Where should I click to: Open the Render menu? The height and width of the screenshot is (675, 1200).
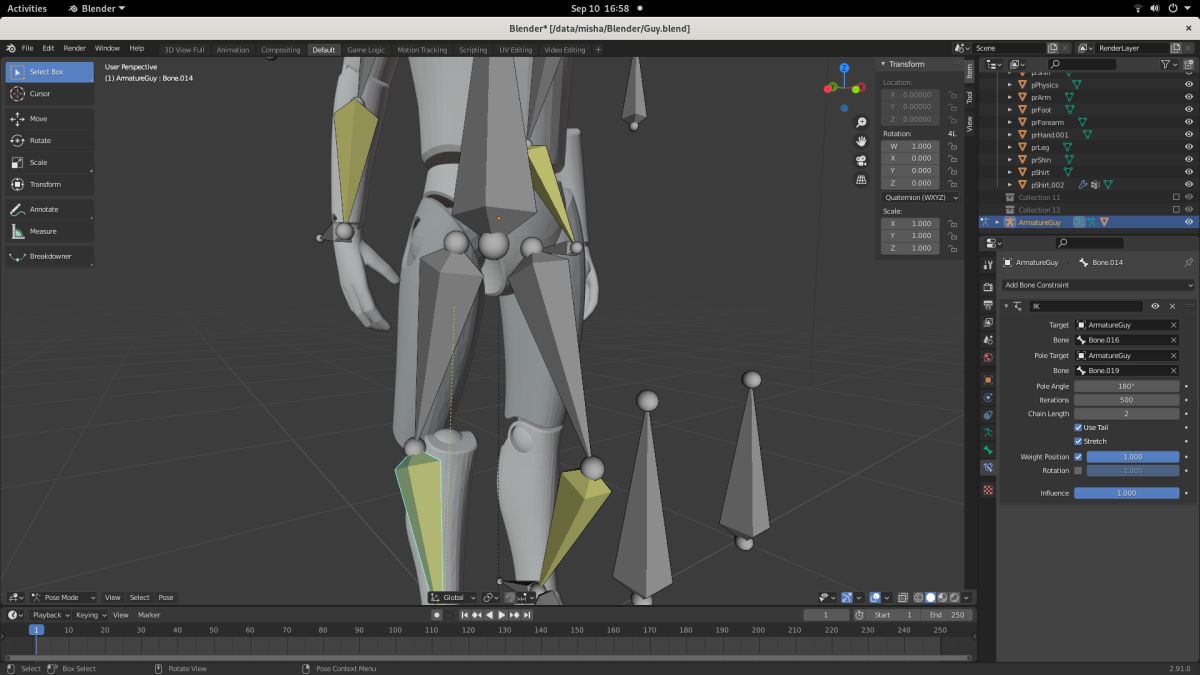pyautogui.click(x=75, y=48)
